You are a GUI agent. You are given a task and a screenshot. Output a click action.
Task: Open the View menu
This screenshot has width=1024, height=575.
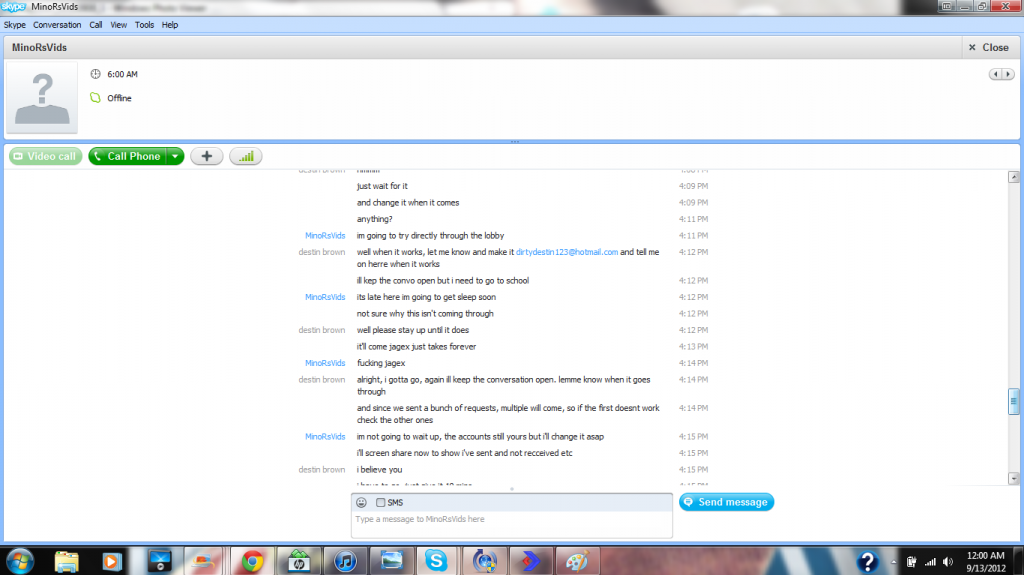pos(118,25)
